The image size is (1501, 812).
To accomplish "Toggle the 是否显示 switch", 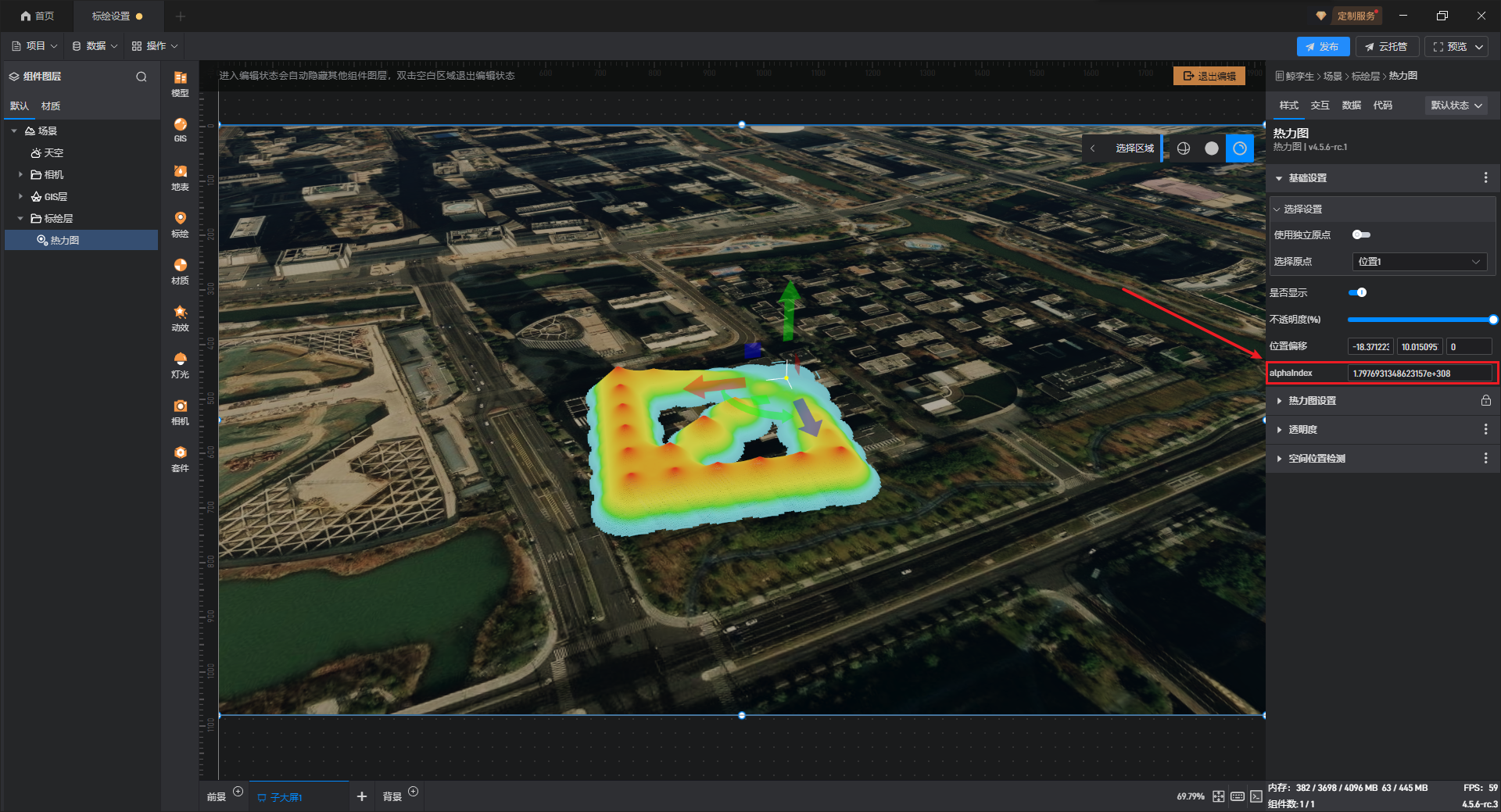I will tap(1358, 292).
